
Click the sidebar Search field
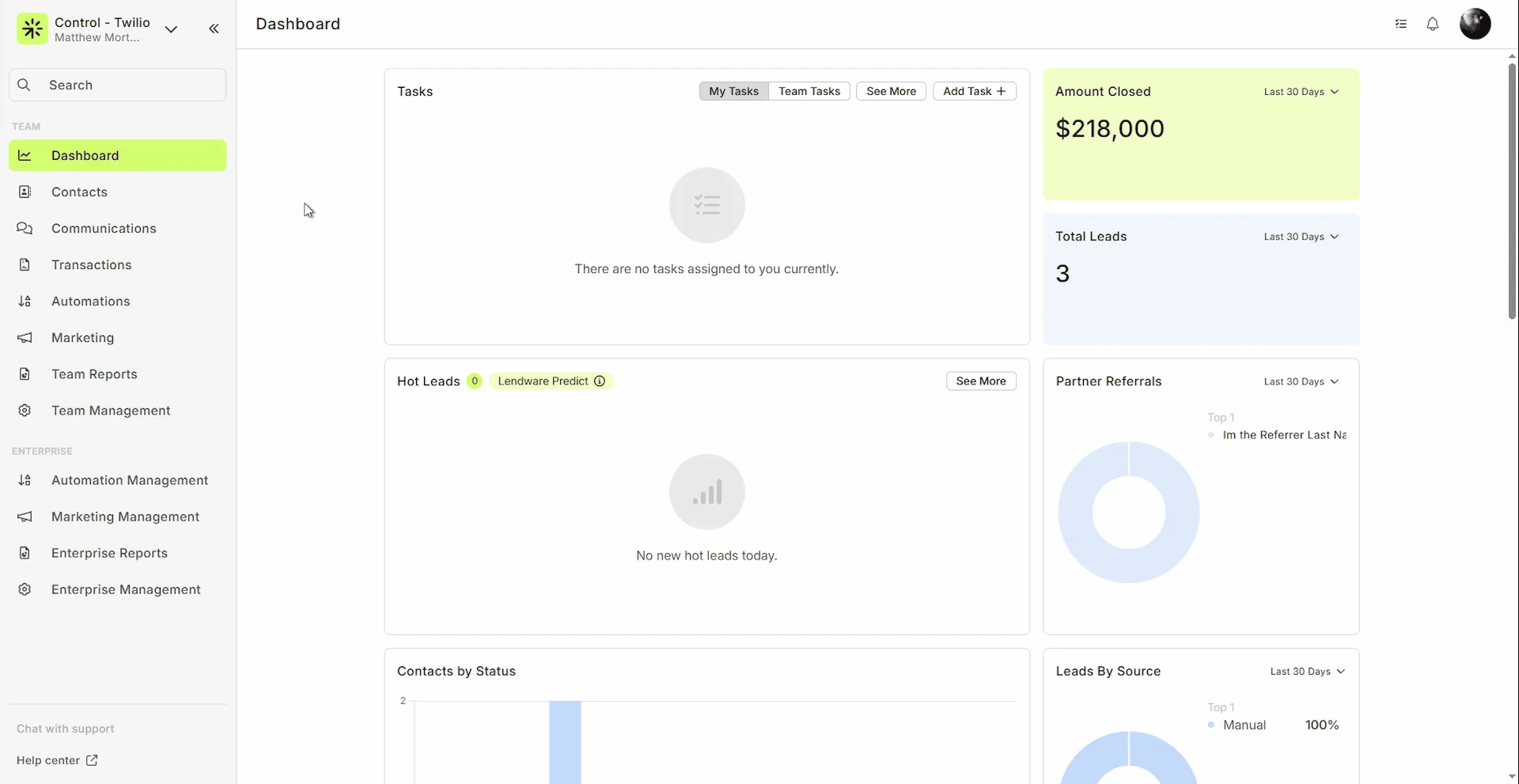[119, 85]
